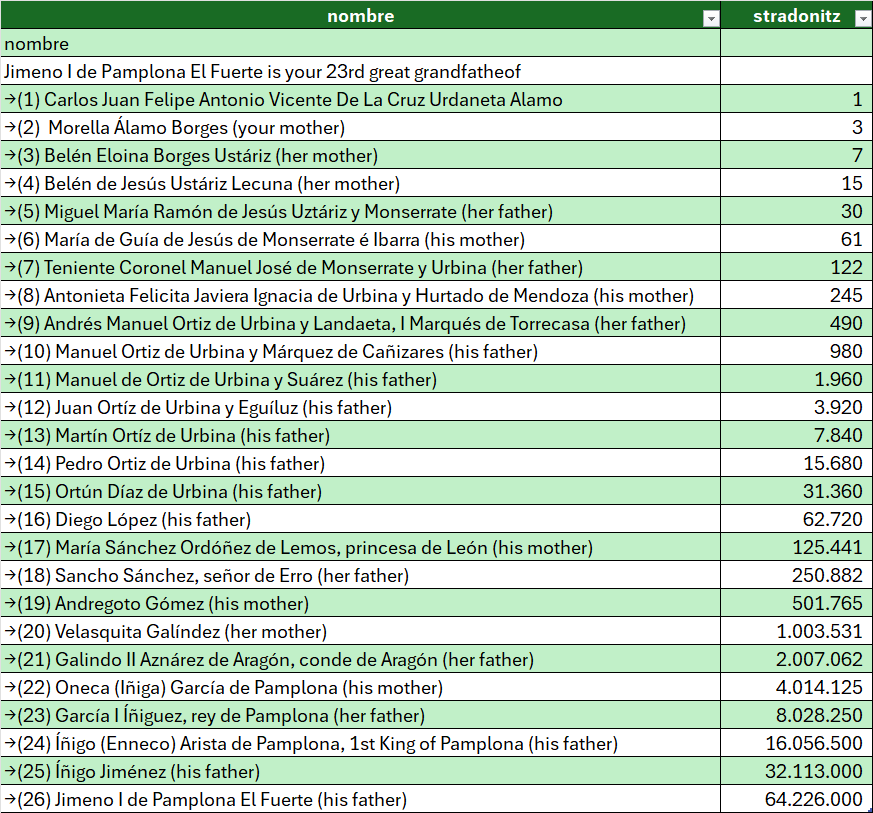Select stradonitz value 15.680

coord(797,463)
